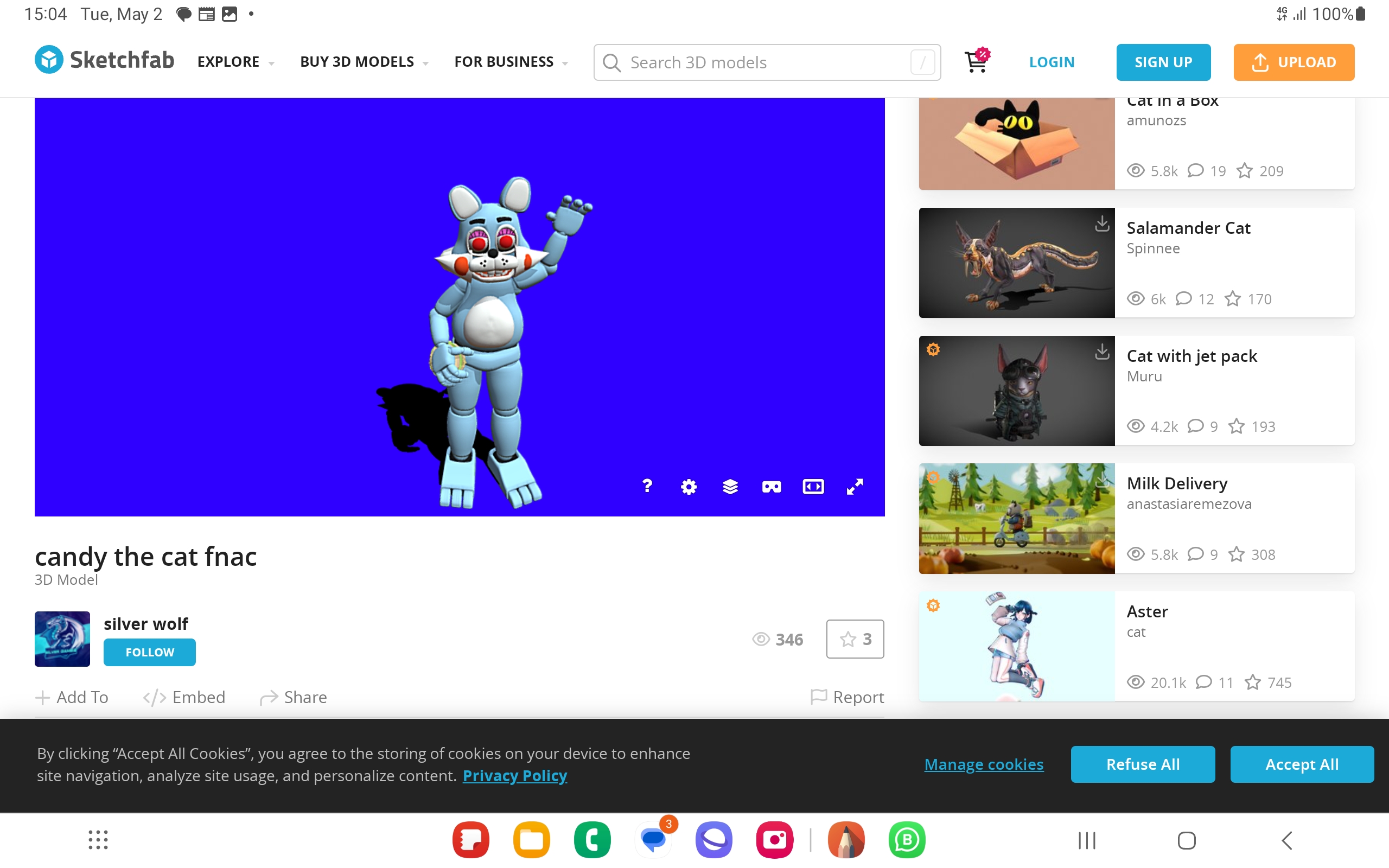Open the model inspector layers icon

pos(730,487)
